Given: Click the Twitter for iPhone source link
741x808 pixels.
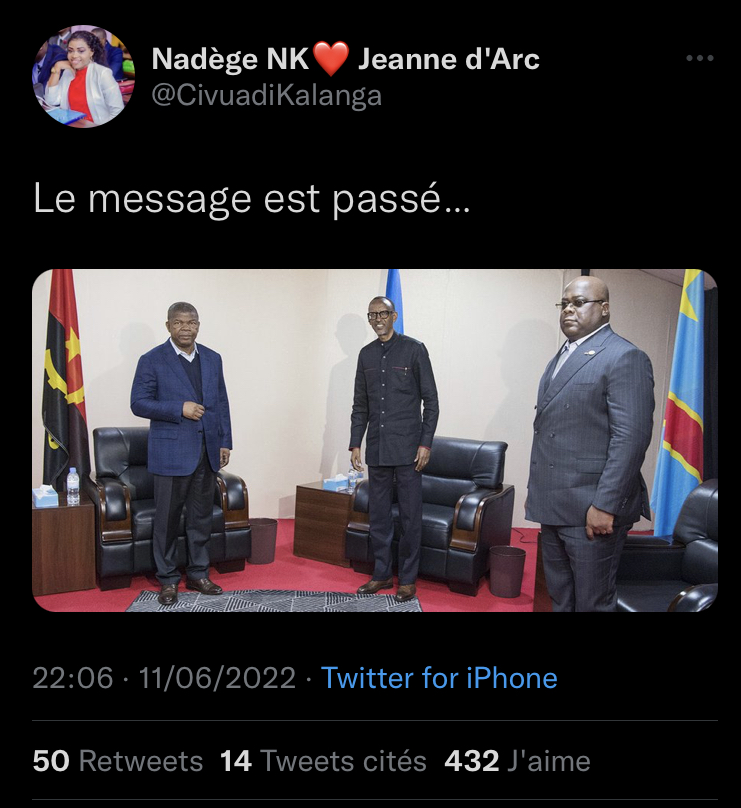Looking at the screenshot, I should coord(439,678).
